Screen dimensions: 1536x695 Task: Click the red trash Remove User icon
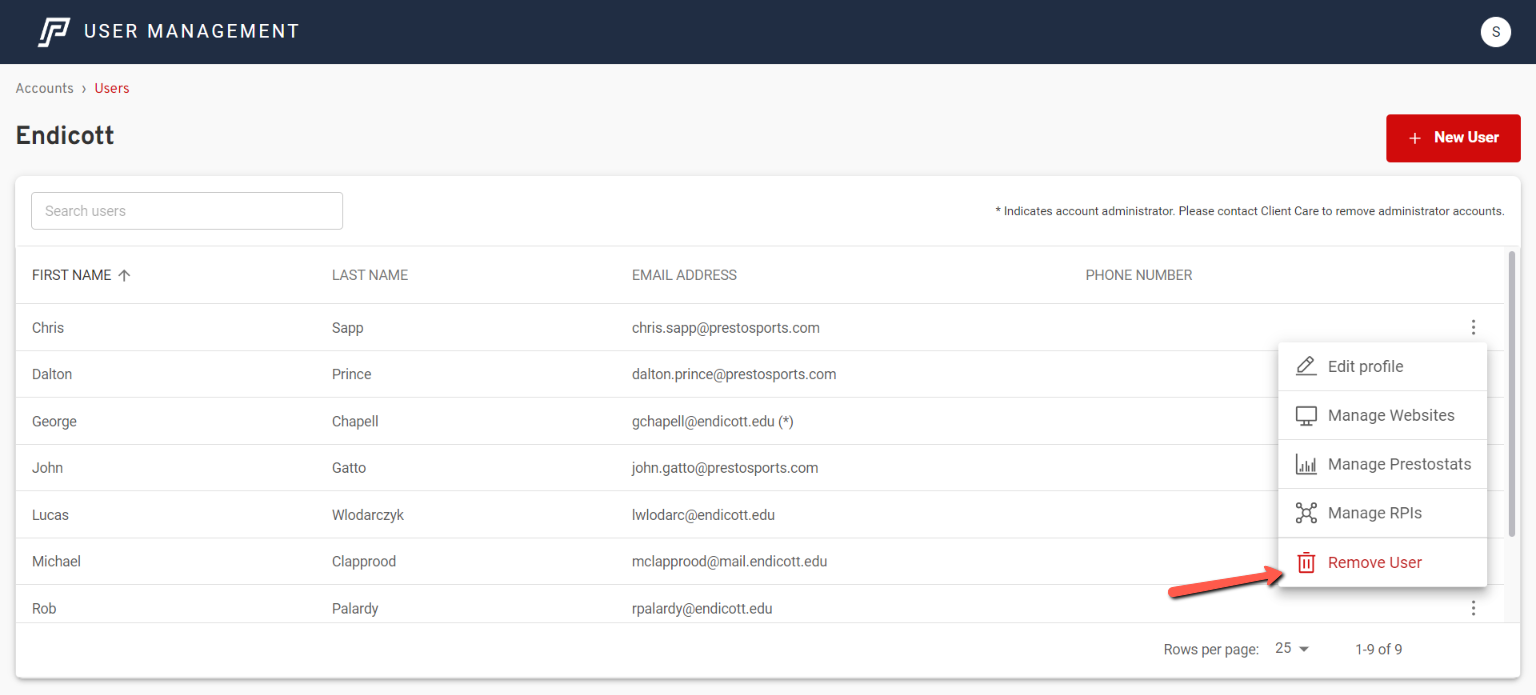point(1306,563)
